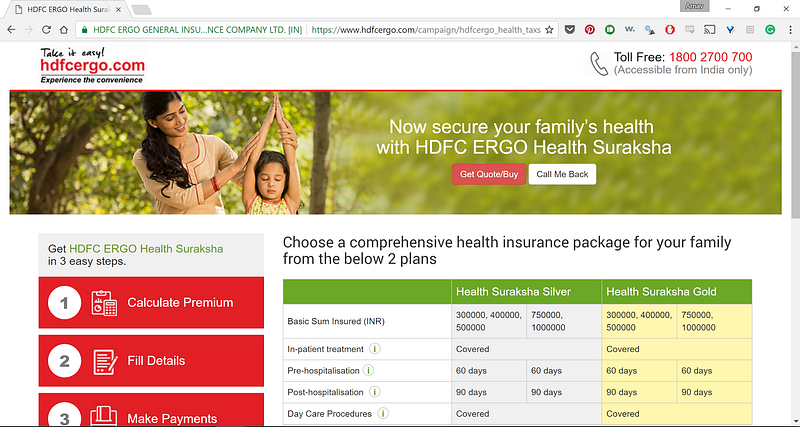Bookmark this page with the star icon
Image resolution: width=800 pixels, height=427 pixels.
549,30
